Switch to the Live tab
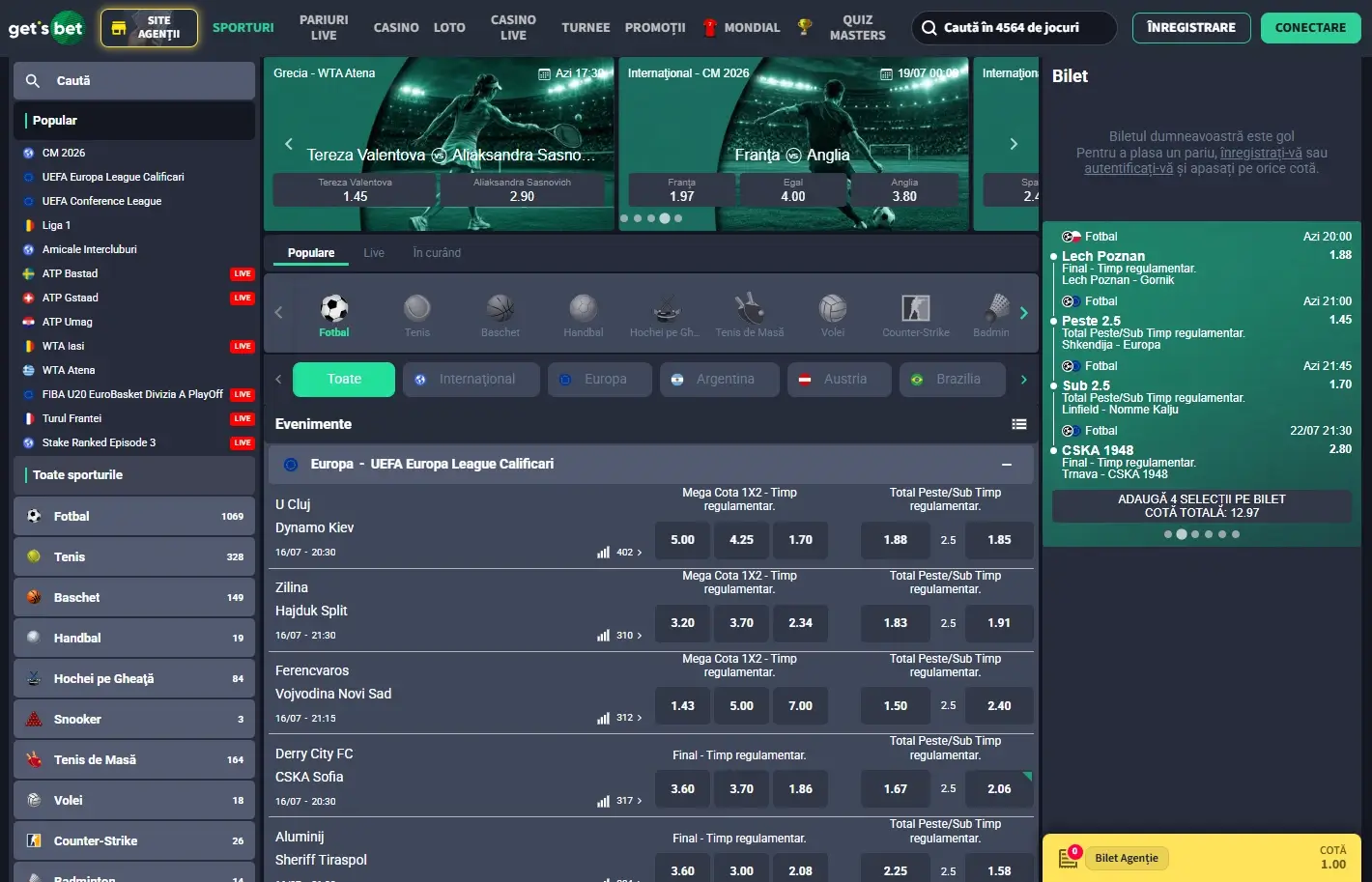 [x=374, y=253]
